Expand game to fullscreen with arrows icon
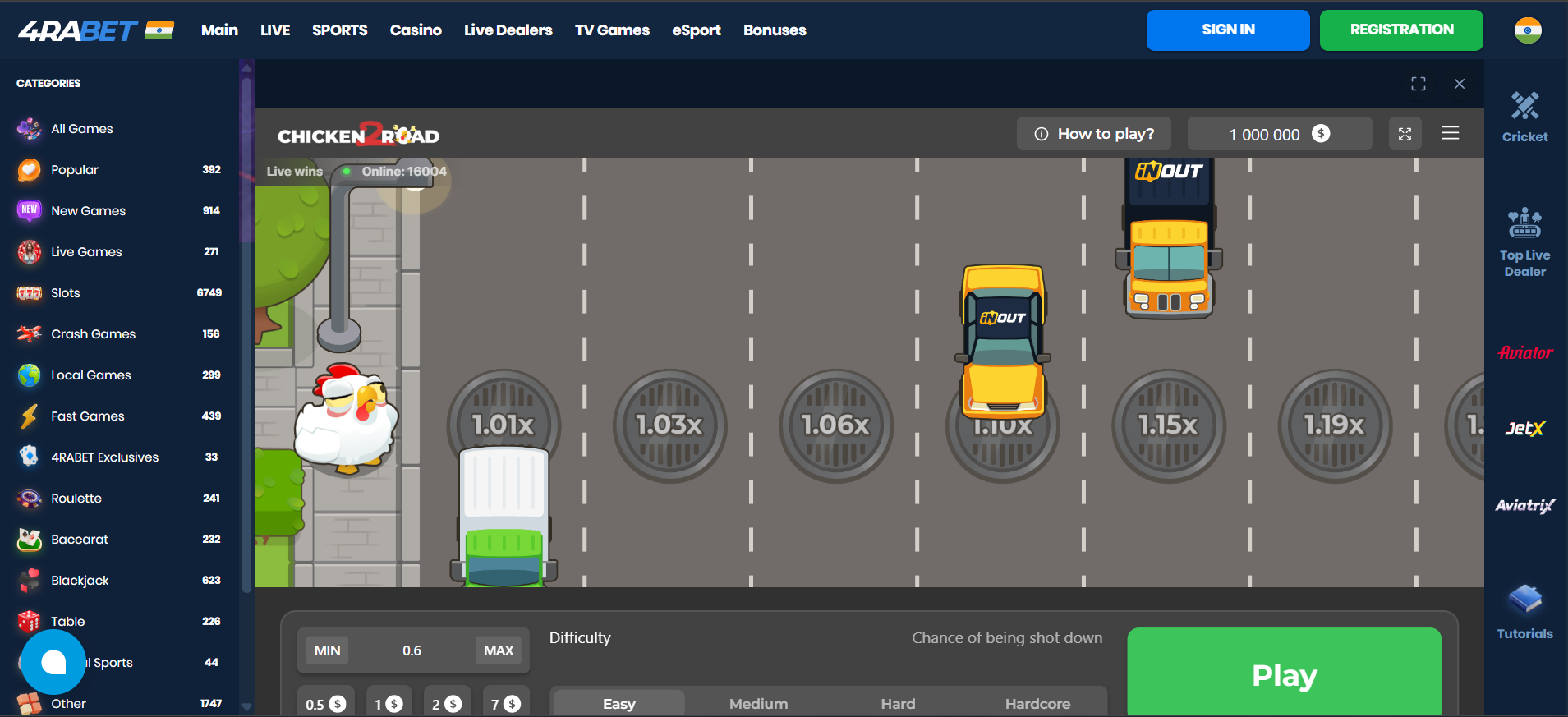Image resolution: width=1568 pixels, height=717 pixels. (x=1405, y=134)
